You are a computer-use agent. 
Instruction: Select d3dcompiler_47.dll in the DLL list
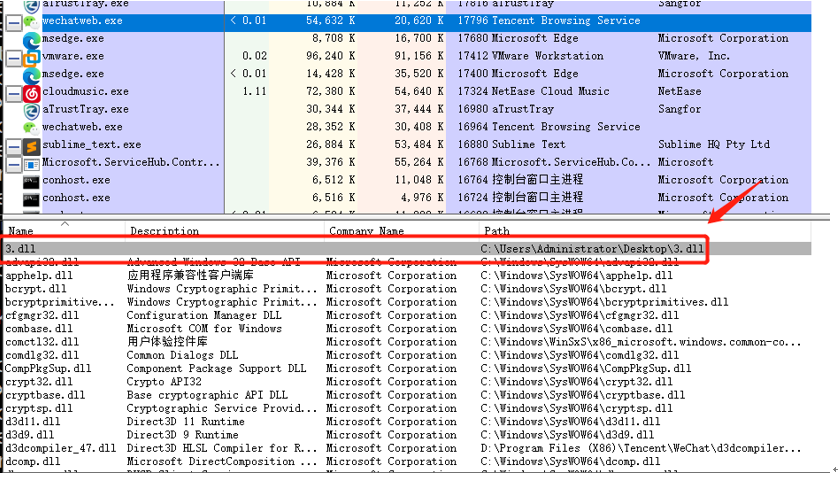(x=60, y=448)
